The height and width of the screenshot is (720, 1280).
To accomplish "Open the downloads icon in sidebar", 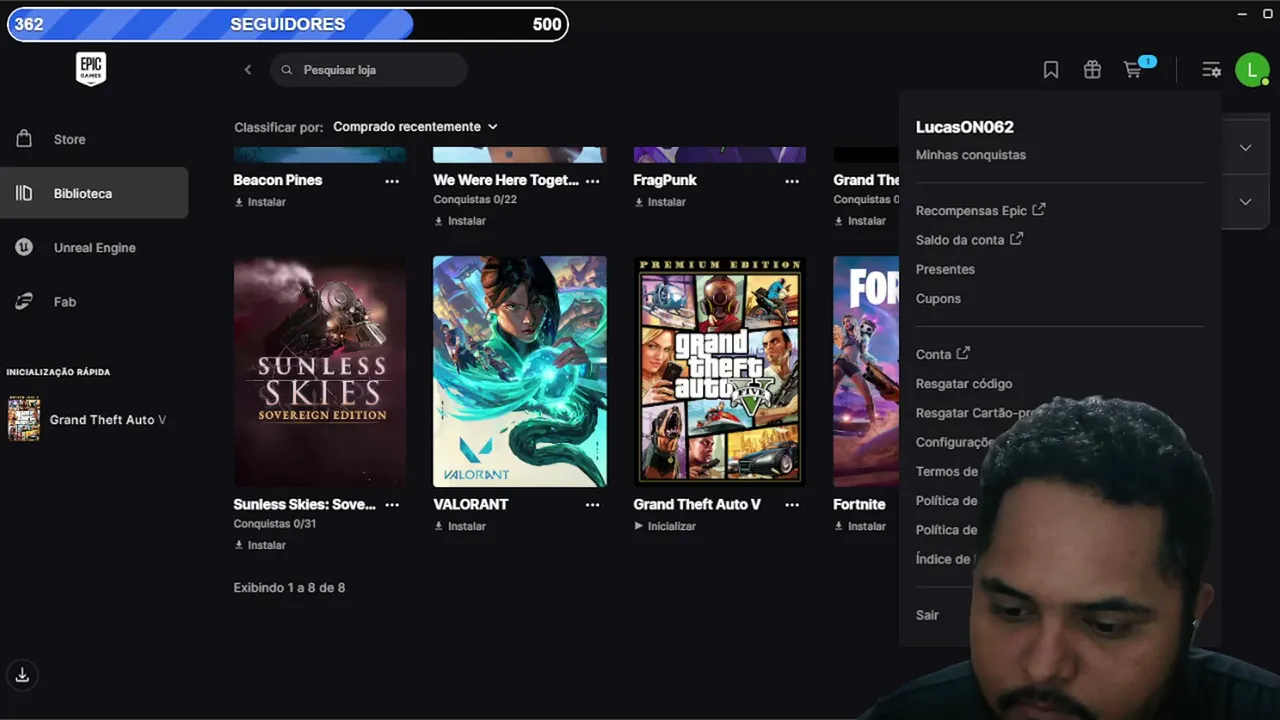I will tap(22, 675).
